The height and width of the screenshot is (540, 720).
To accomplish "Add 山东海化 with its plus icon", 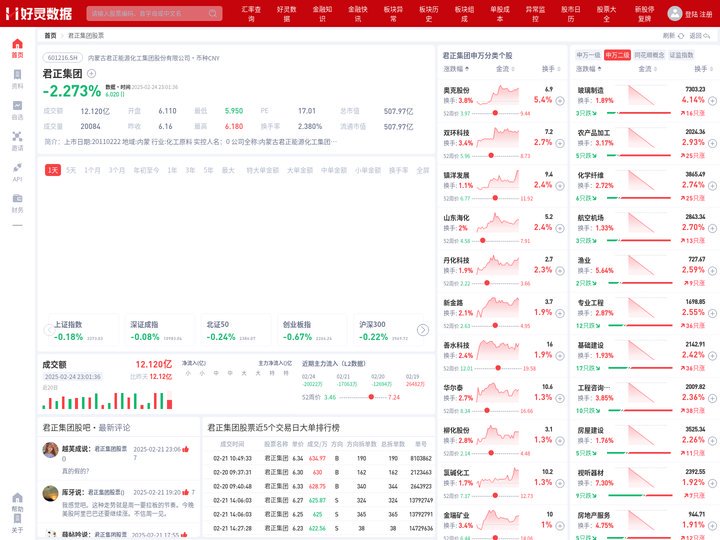I will [x=560, y=228].
